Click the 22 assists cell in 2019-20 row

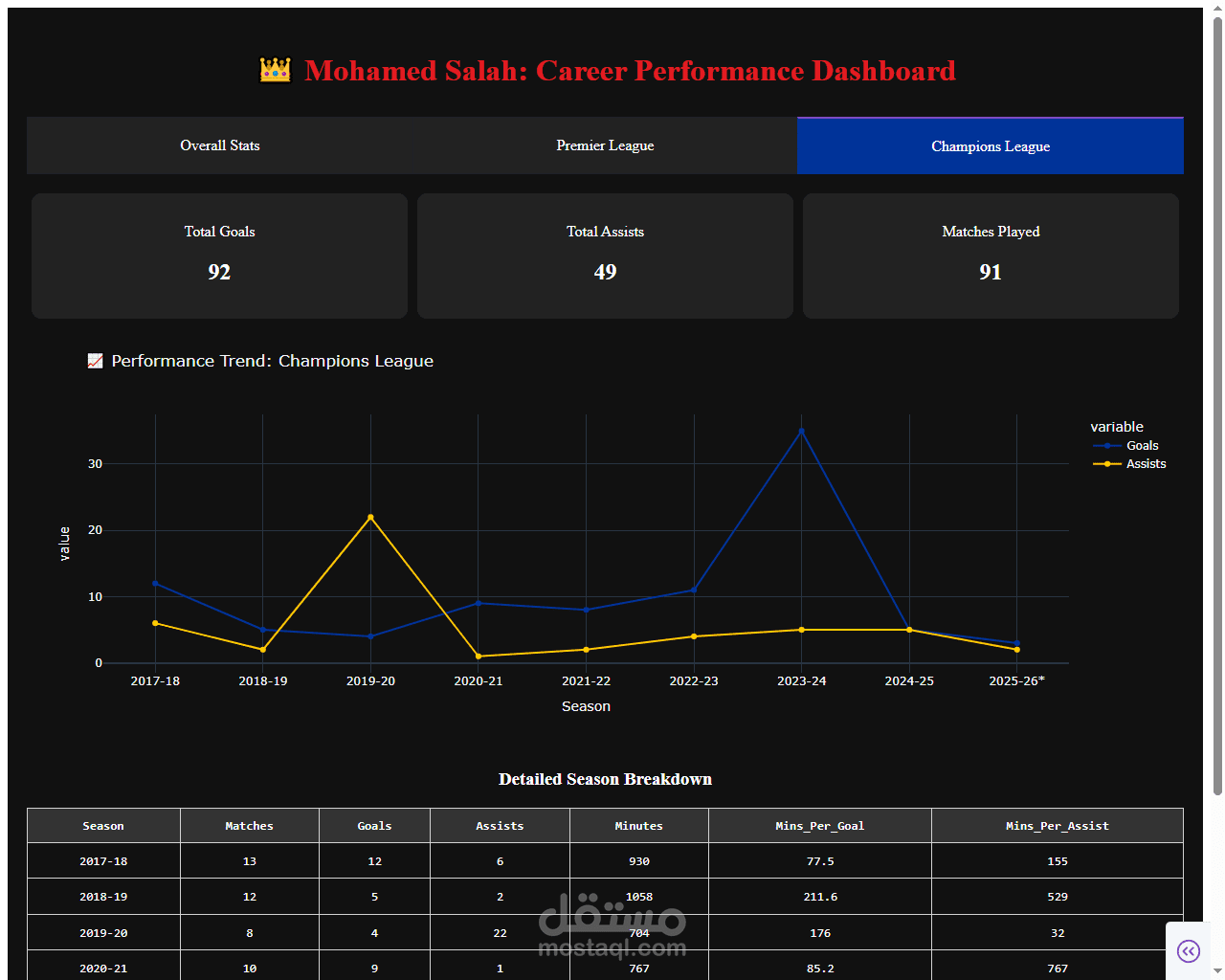[x=500, y=933]
